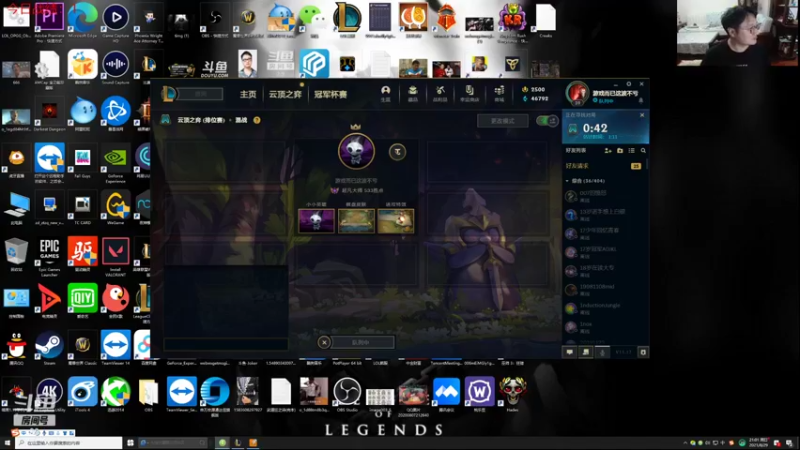Viewport: 800px width, 450px height.
Task: Click the 队列中 in-queue button
Action: [363, 342]
